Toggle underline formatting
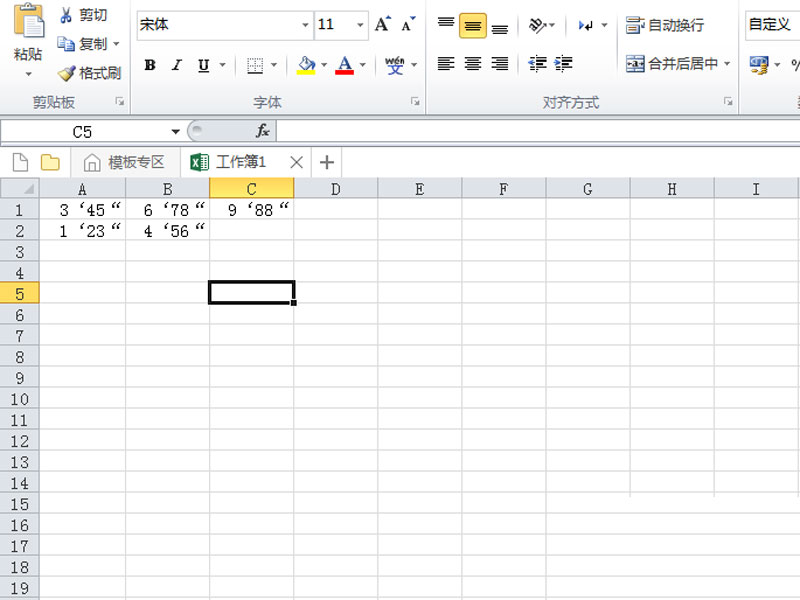Screen dimensions: 800x600 tap(204, 65)
